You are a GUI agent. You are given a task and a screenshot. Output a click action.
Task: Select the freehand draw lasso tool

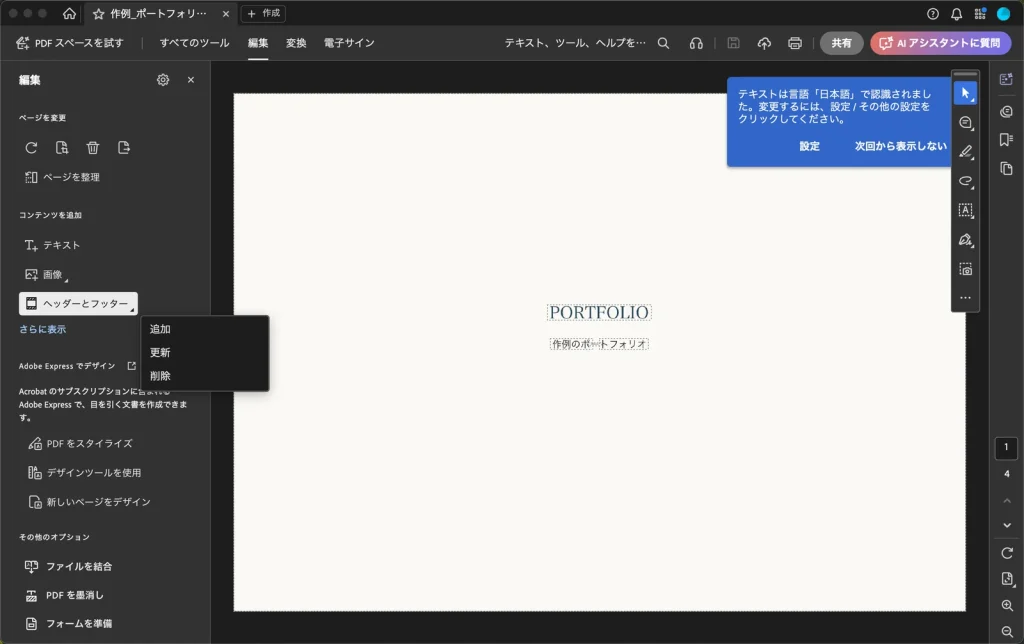tap(965, 181)
